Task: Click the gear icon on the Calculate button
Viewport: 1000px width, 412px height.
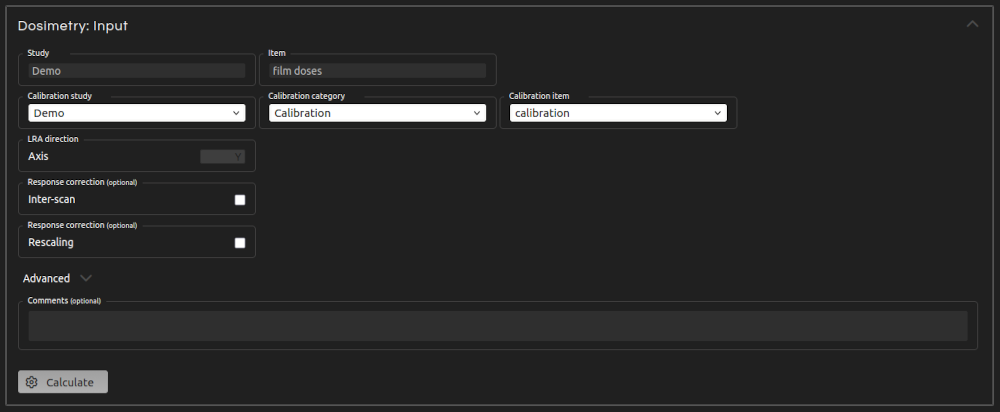Action: coord(31,382)
